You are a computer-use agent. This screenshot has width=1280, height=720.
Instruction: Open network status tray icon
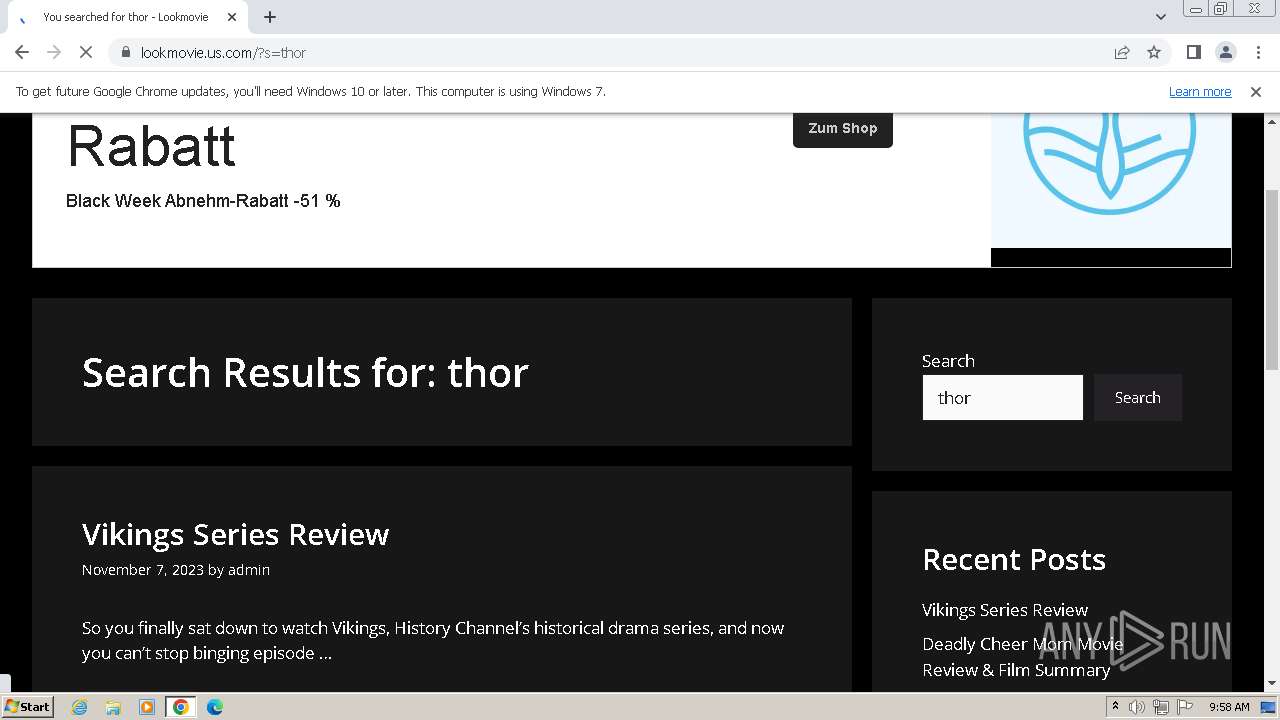1161,707
